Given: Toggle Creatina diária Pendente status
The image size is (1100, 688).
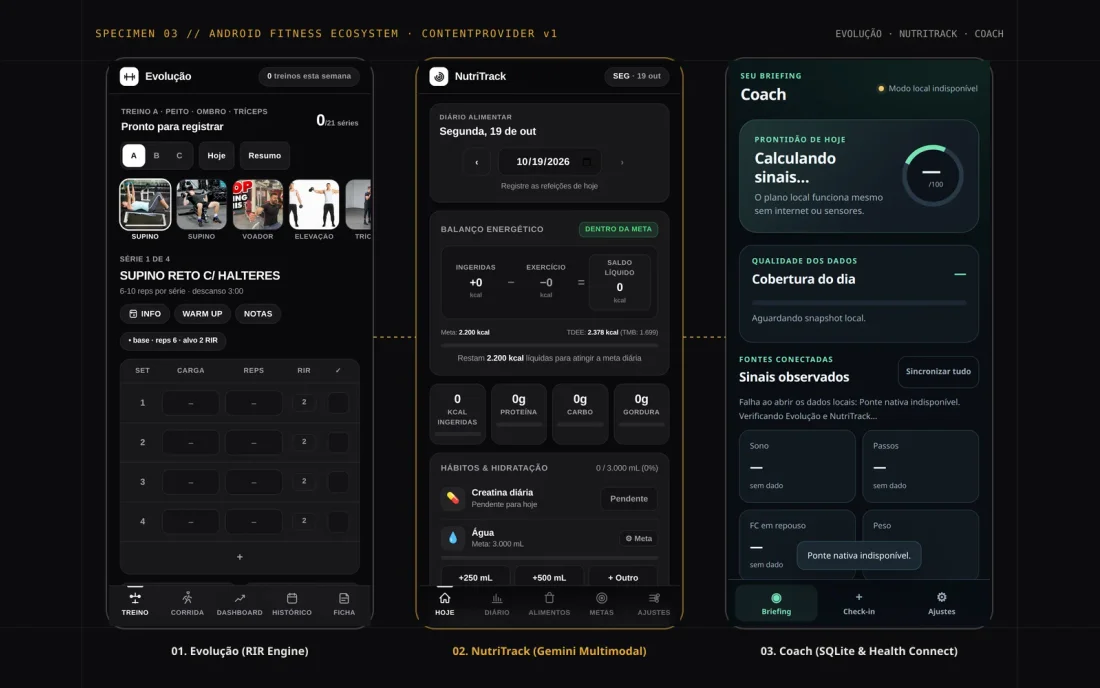Looking at the screenshot, I should coord(629,499).
